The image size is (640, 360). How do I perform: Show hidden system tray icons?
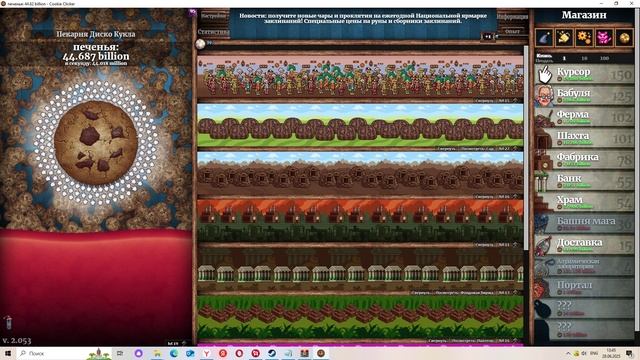click(568, 353)
